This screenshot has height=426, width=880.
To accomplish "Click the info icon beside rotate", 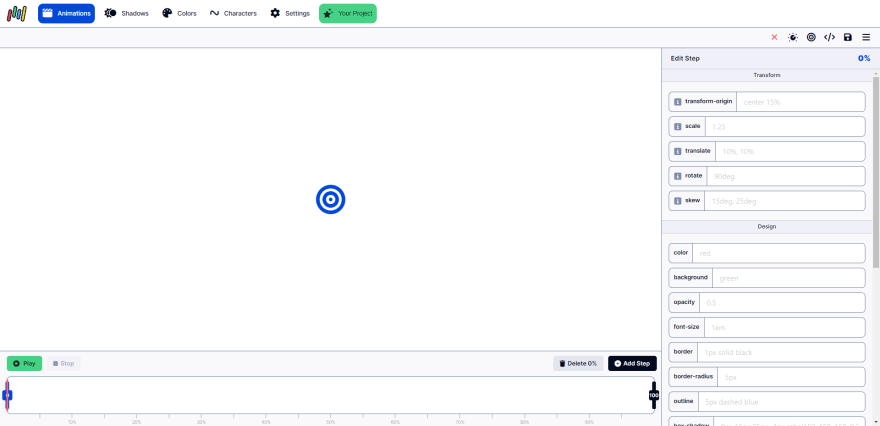I will [x=677, y=176].
